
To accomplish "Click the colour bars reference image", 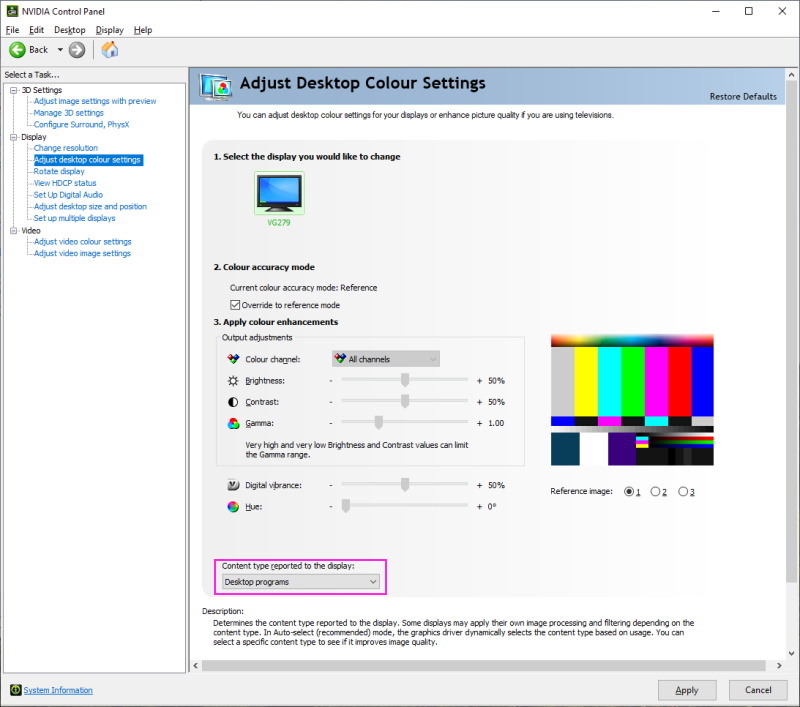I will pos(632,400).
